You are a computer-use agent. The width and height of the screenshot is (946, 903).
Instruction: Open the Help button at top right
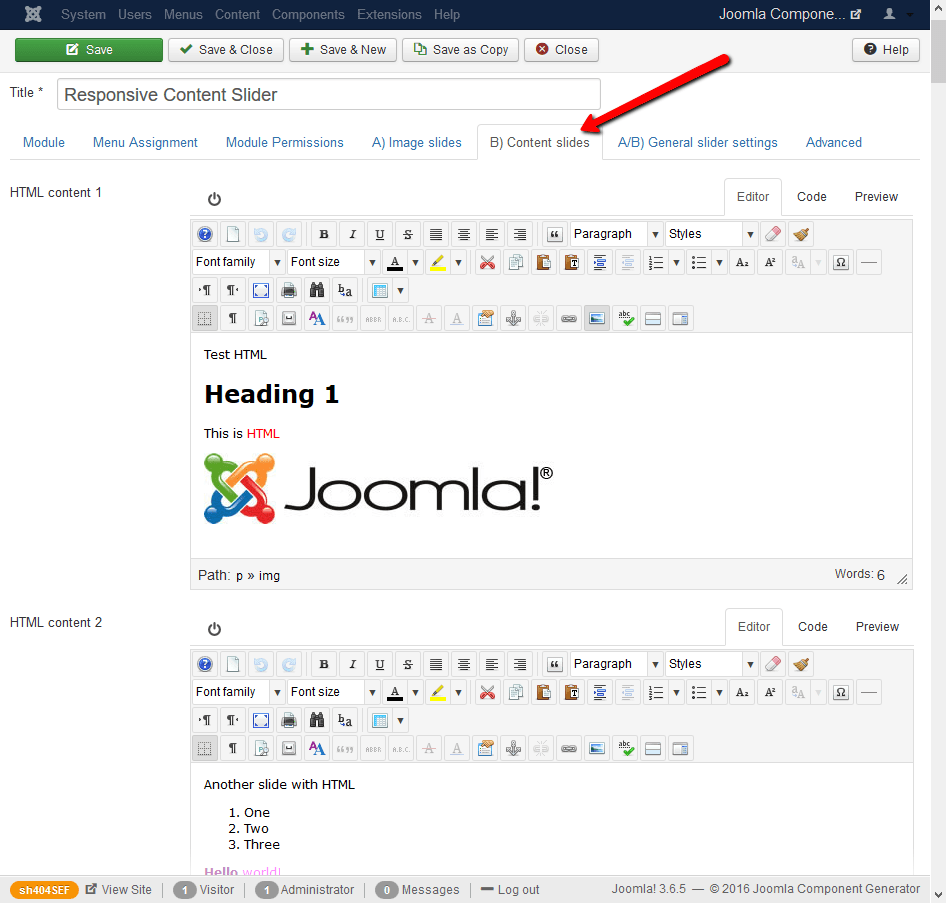pos(886,49)
